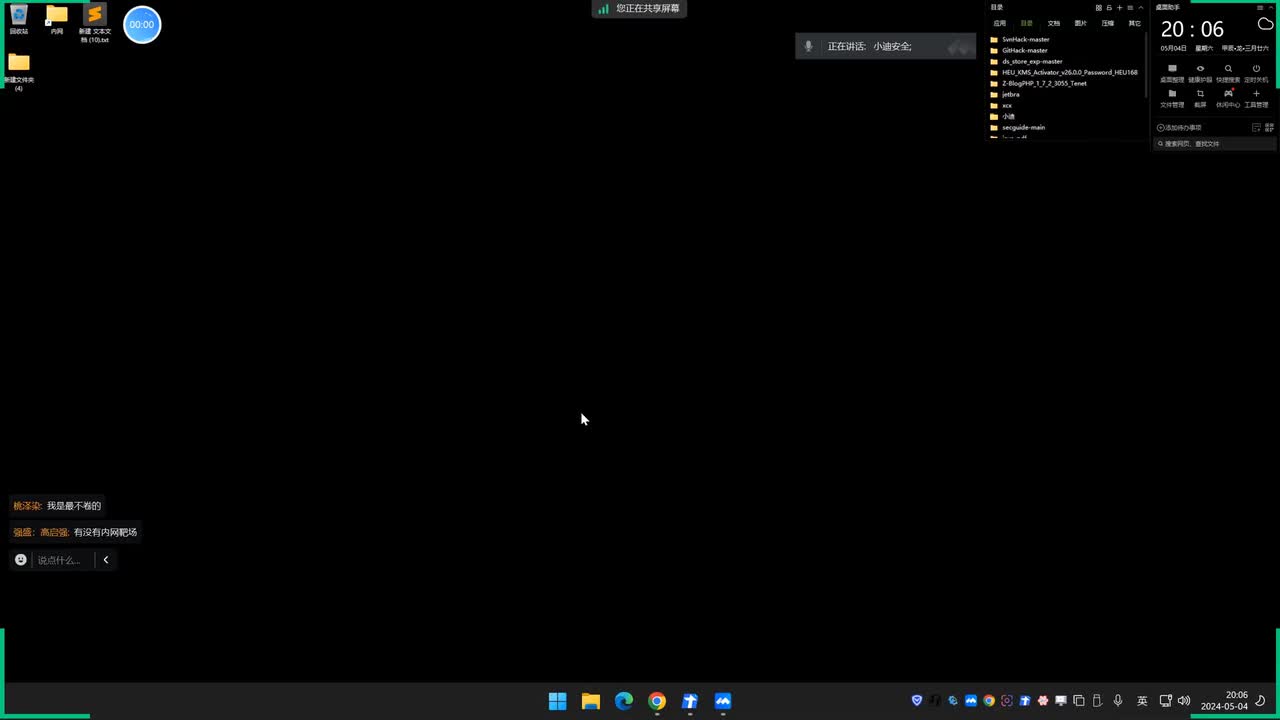Viewport: 1280px width, 720px height.
Task: Click the to-do list icon beside 添加待办事项
Action: pyautogui.click(x=1256, y=128)
